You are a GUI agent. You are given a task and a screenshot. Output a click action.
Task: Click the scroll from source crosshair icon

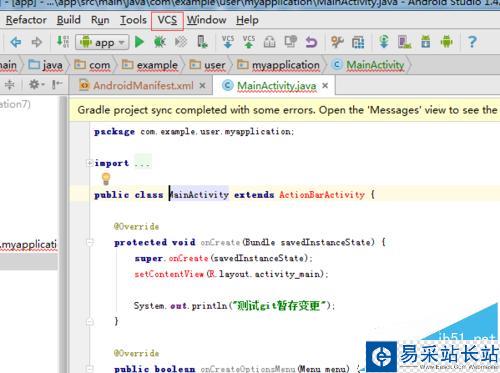10,85
